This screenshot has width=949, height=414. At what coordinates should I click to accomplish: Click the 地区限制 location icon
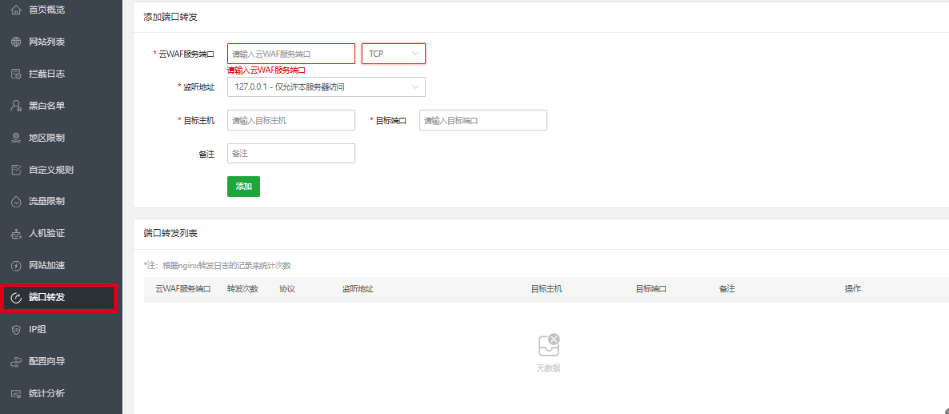(16, 138)
